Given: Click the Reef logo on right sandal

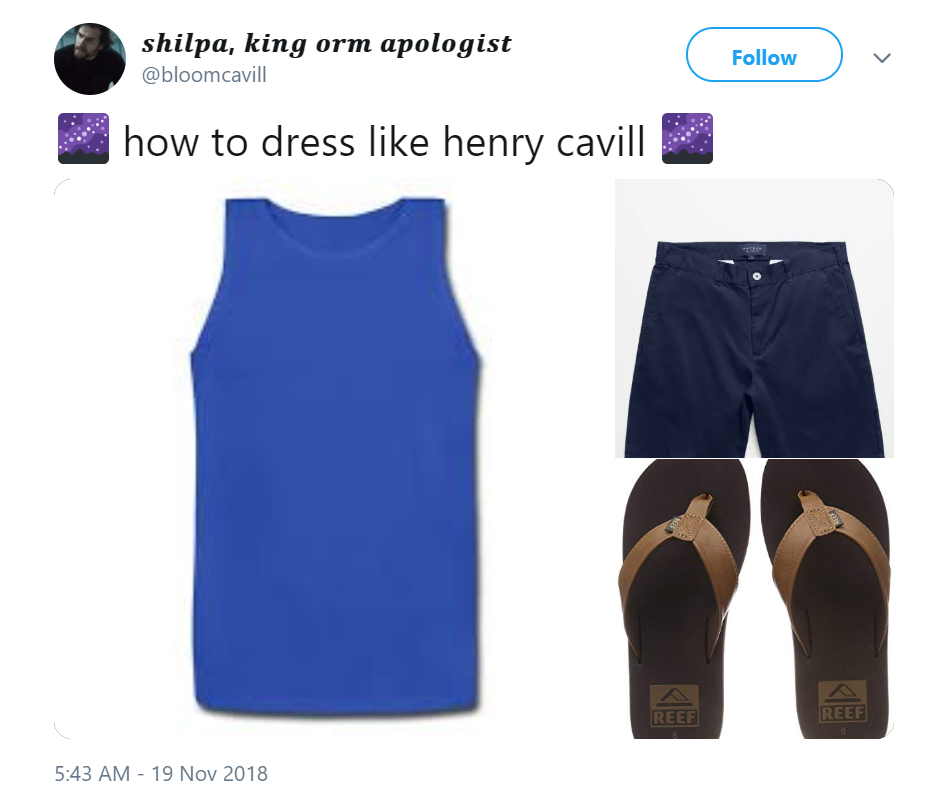Looking at the screenshot, I should [x=842, y=700].
